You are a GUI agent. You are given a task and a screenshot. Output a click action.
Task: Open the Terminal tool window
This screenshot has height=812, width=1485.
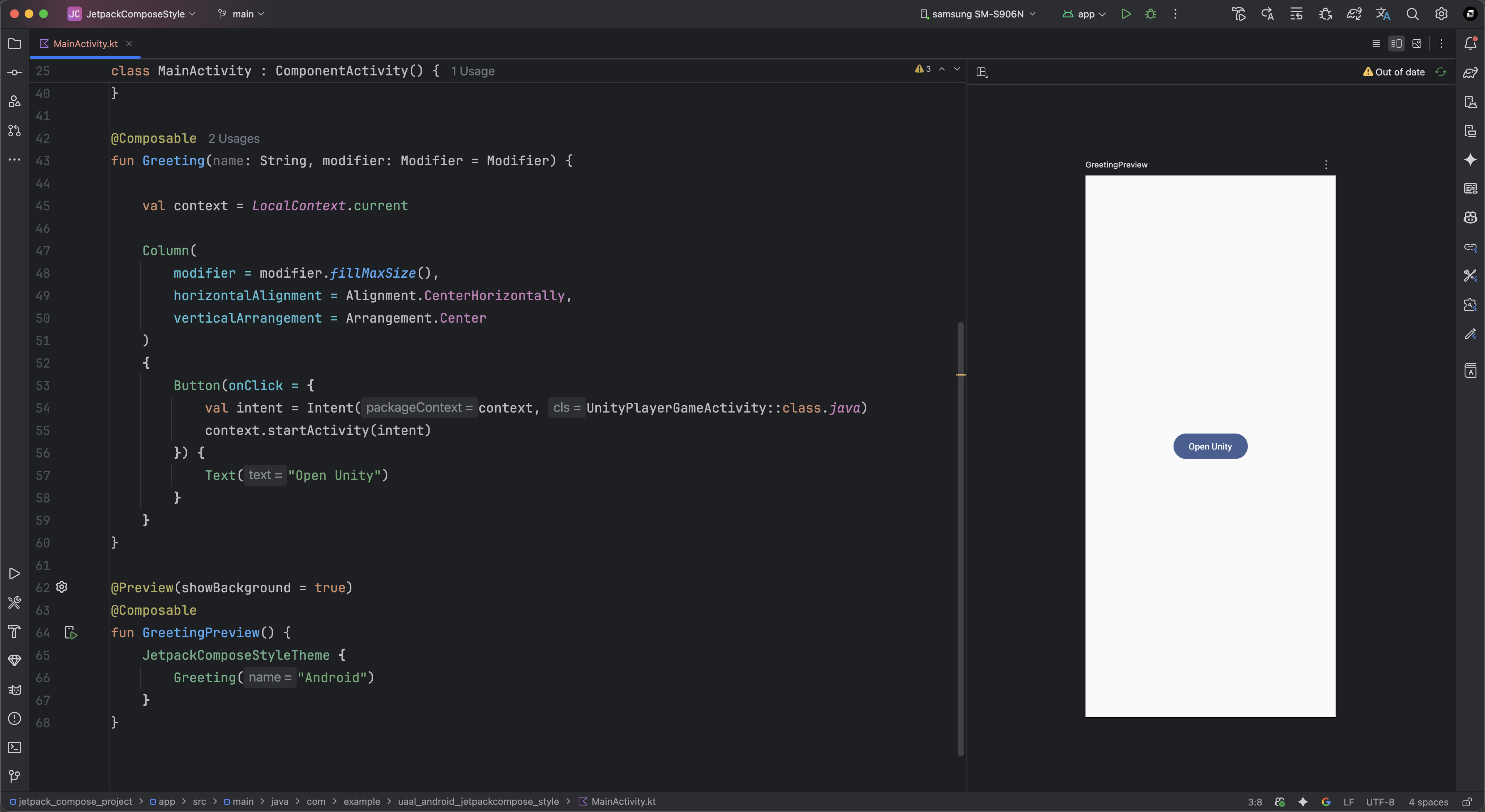click(x=15, y=747)
